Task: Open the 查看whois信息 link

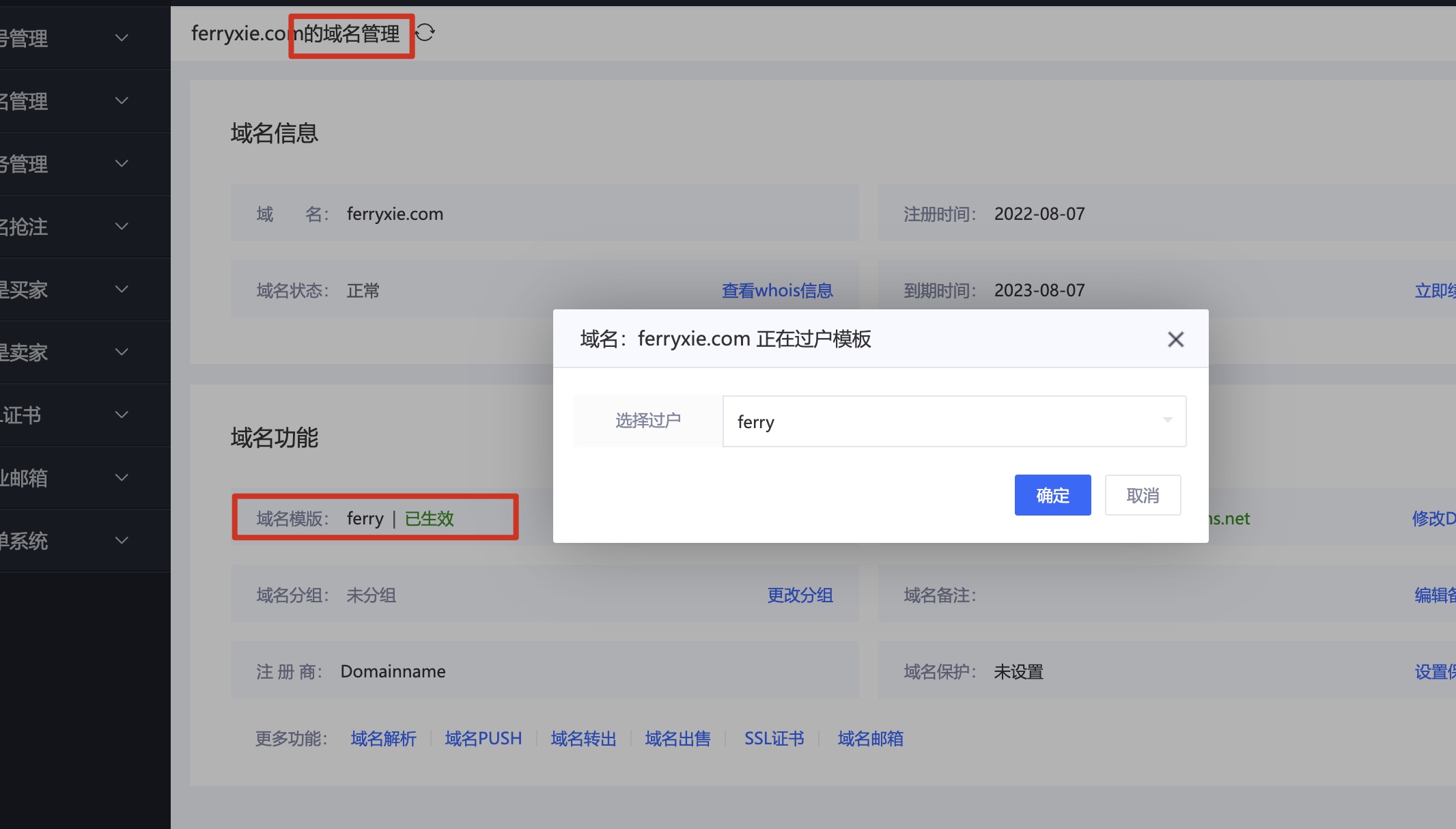Action: click(x=777, y=291)
